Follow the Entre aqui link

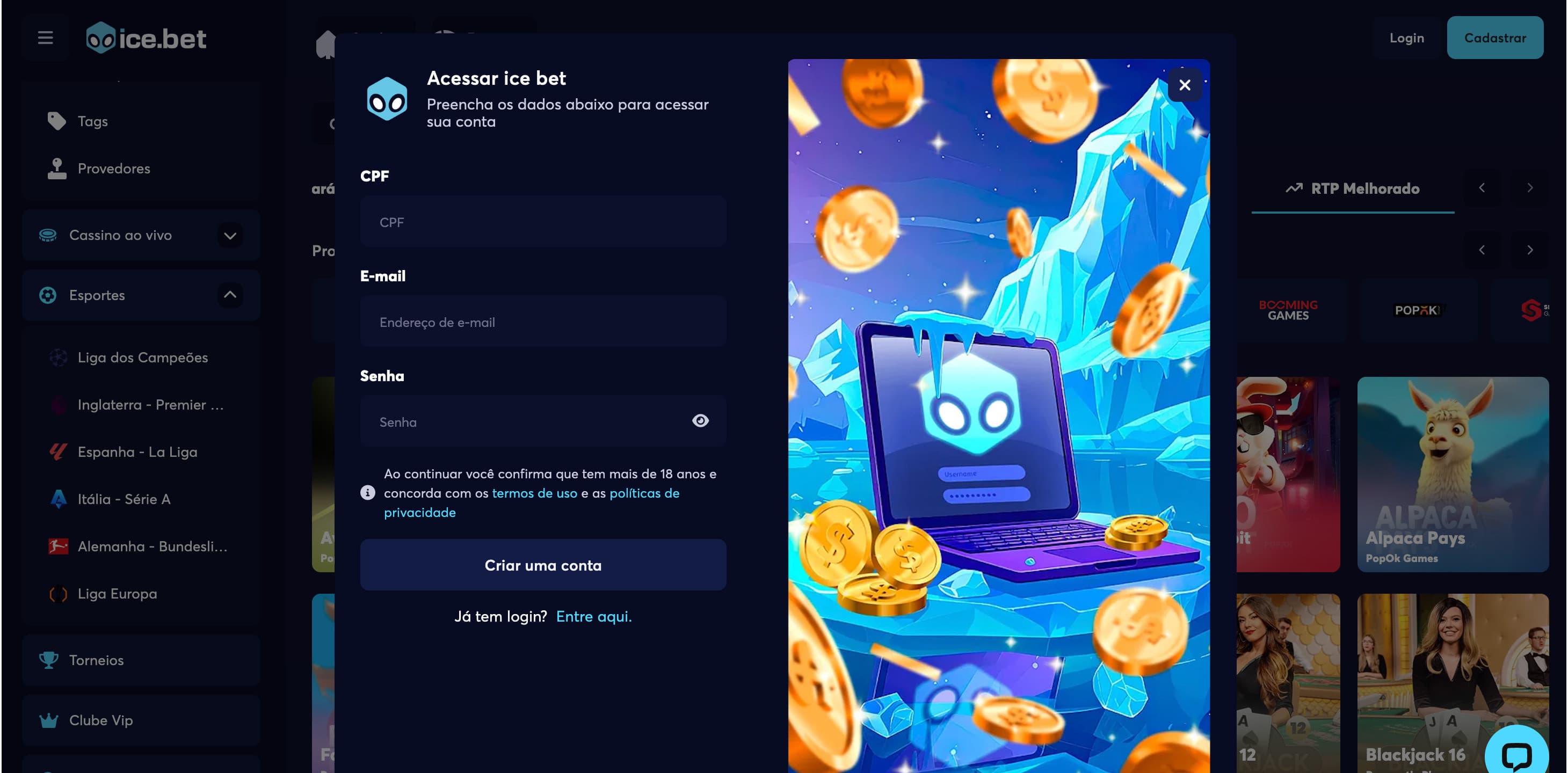(x=593, y=617)
